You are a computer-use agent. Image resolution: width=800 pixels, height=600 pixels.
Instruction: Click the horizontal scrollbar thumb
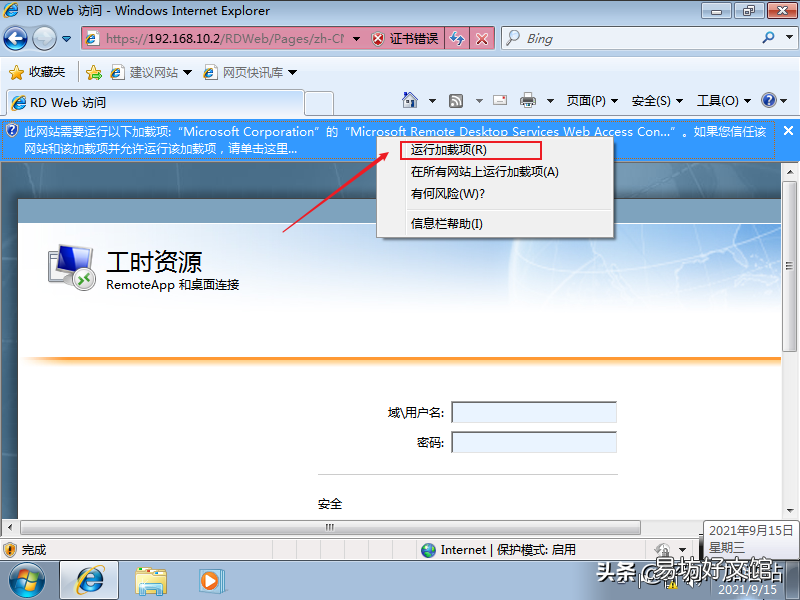(330, 527)
